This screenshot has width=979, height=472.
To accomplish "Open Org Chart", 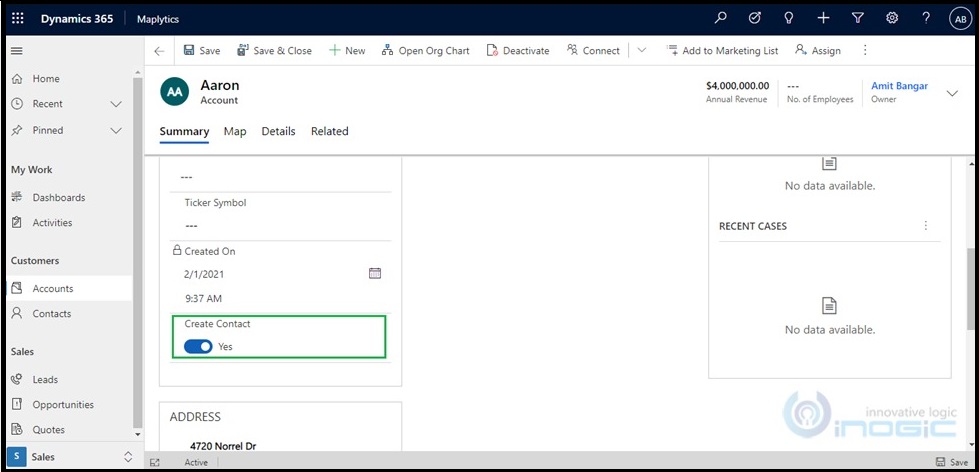I will (425, 51).
